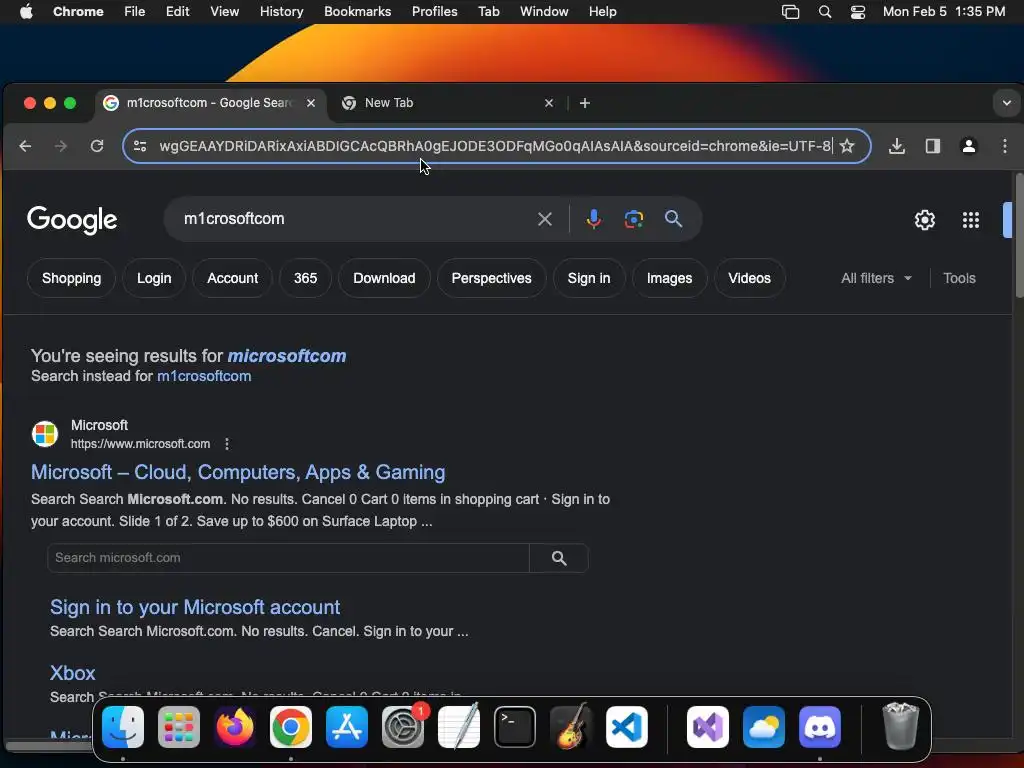Select the Perspectives filter chip
The width and height of the screenshot is (1024, 768).
click(491, 278)
